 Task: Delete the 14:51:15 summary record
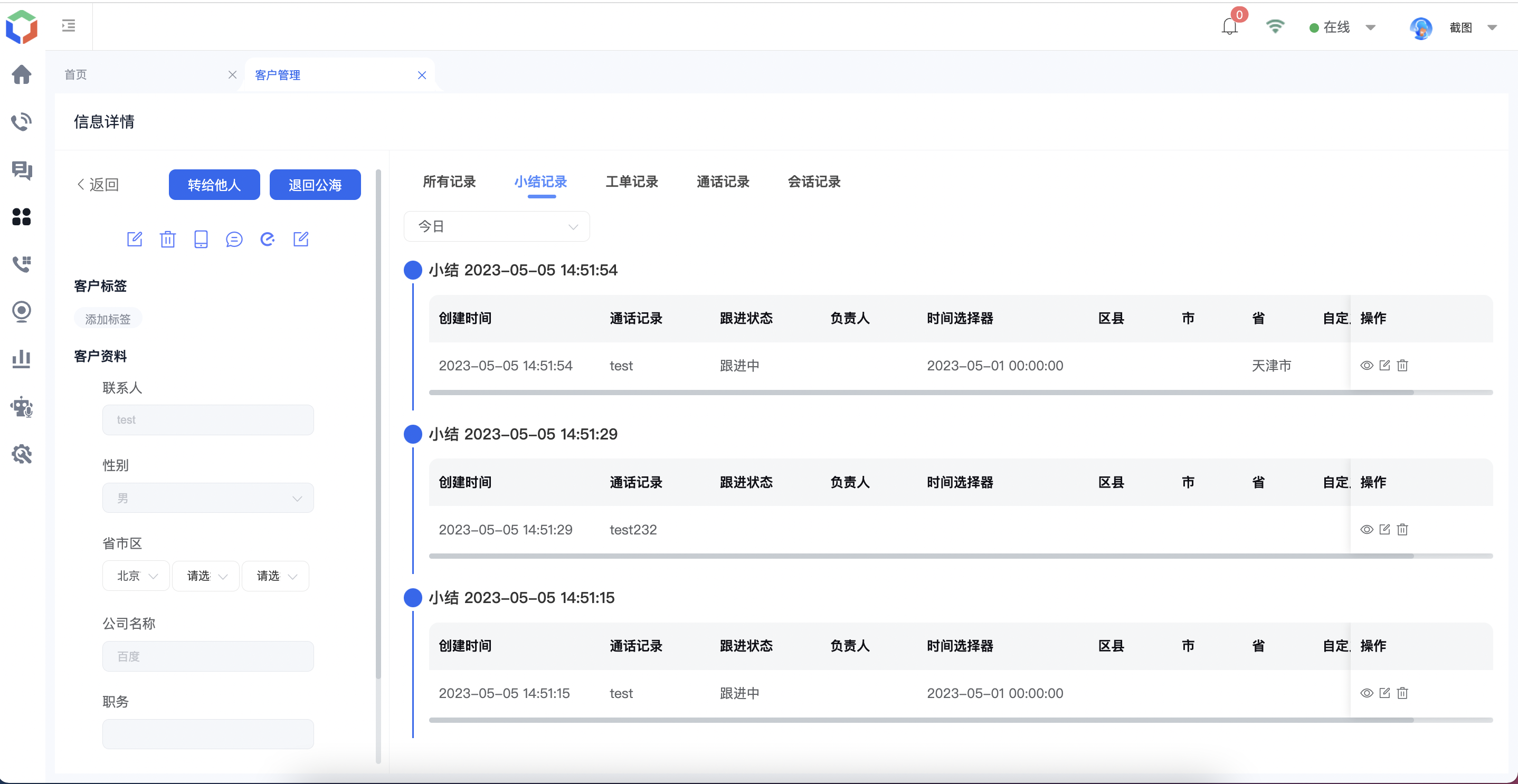coord(1402,693)
